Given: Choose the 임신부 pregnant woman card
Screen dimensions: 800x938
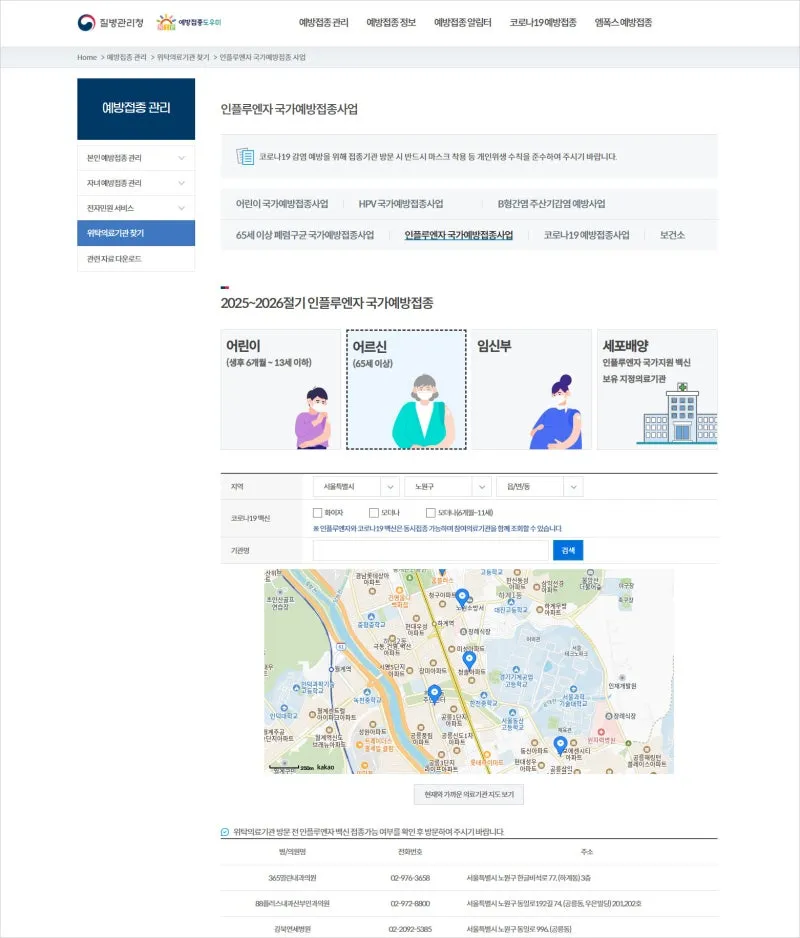Looking at the screenshot, I should [531, 389].
